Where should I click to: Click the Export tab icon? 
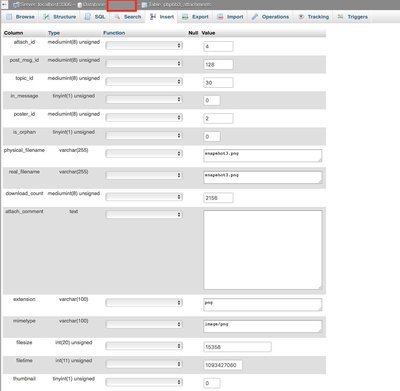185,17
